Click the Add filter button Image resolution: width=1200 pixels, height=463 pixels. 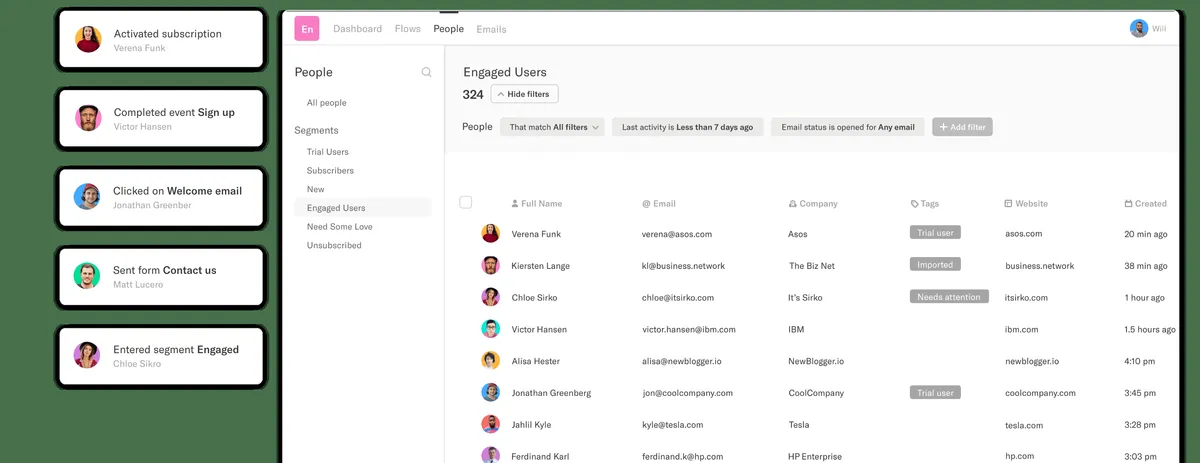click(x=962, y=127)
